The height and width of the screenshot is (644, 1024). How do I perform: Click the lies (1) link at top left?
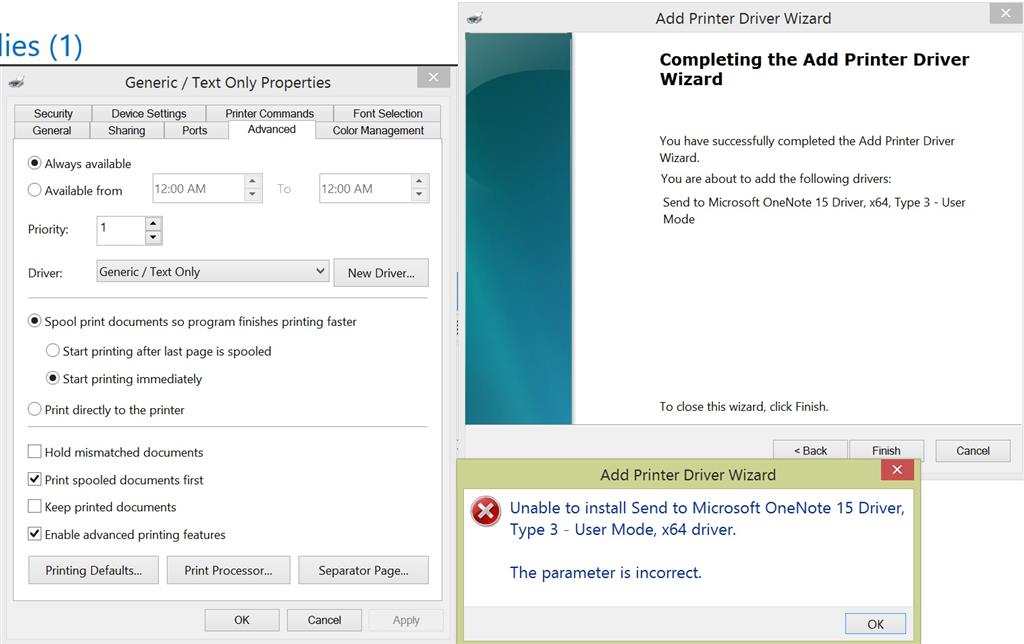click(x=38, y=45)
